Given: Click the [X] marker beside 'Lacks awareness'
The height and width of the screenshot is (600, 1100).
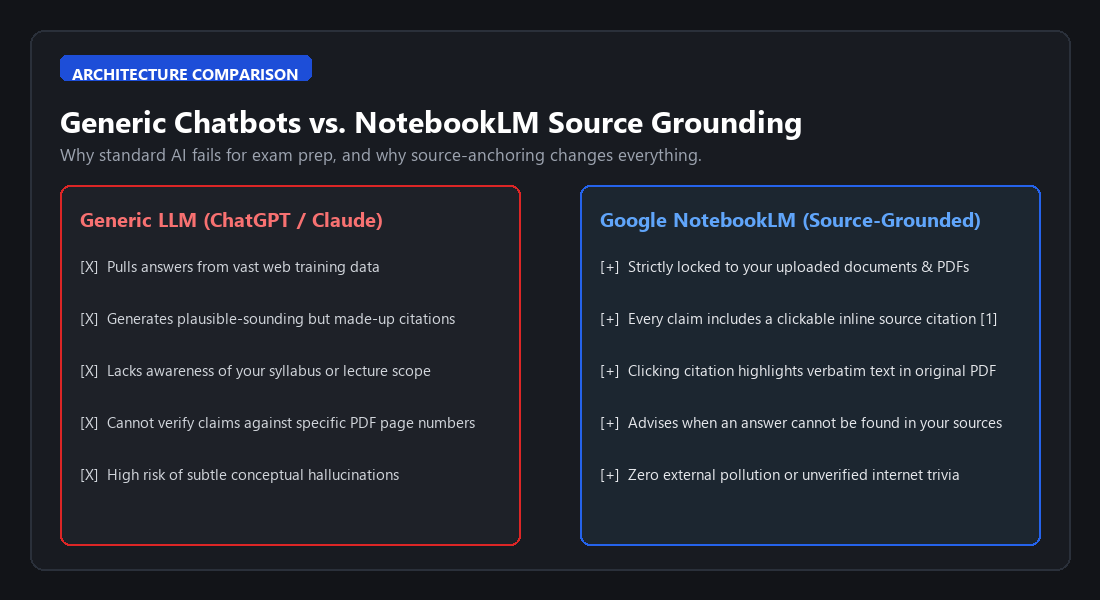Looking at the screenshot, I should coord(89,371).
